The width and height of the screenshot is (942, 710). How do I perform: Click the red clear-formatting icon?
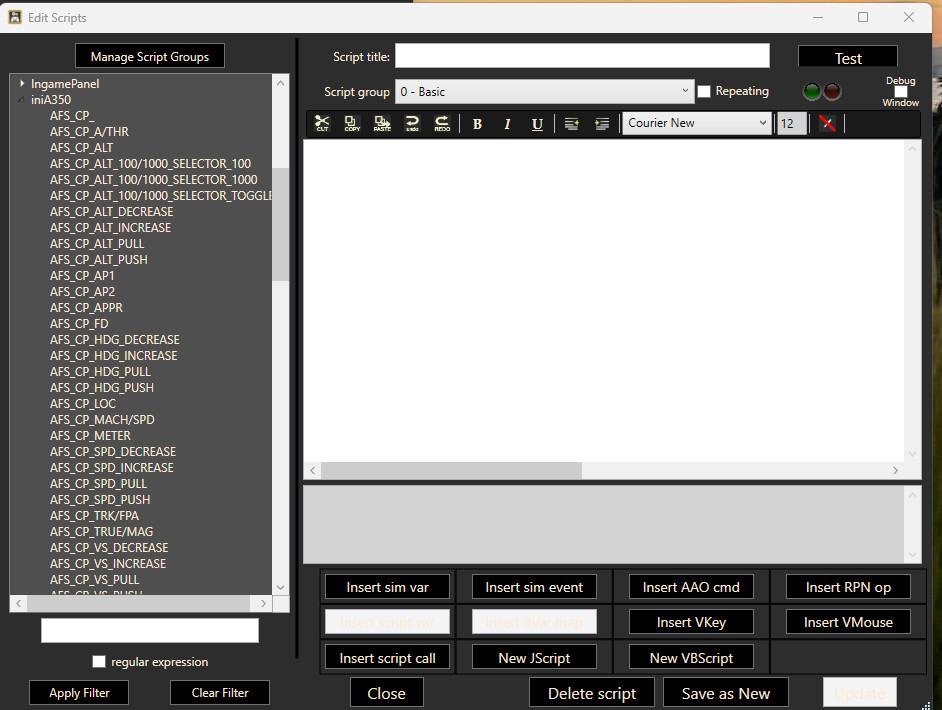[826, 124]
